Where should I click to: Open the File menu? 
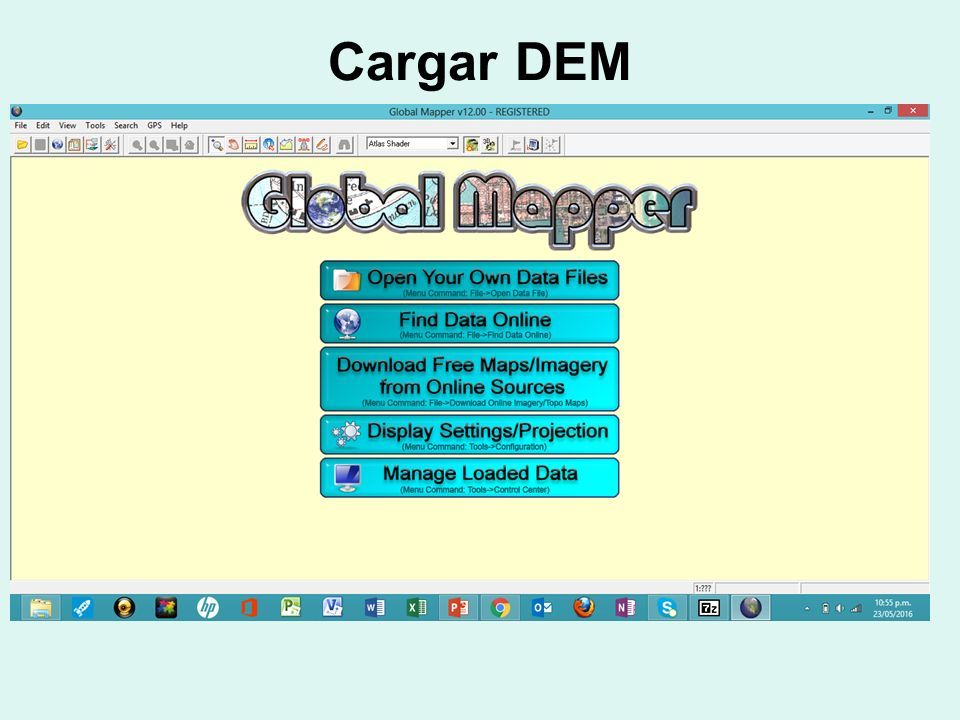(x=21, y=126)
